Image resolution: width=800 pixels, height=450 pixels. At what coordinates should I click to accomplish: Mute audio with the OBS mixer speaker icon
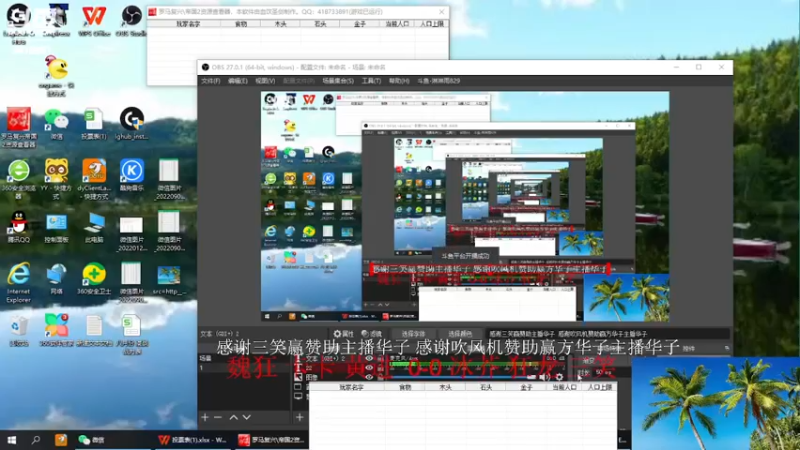point(544,377)
